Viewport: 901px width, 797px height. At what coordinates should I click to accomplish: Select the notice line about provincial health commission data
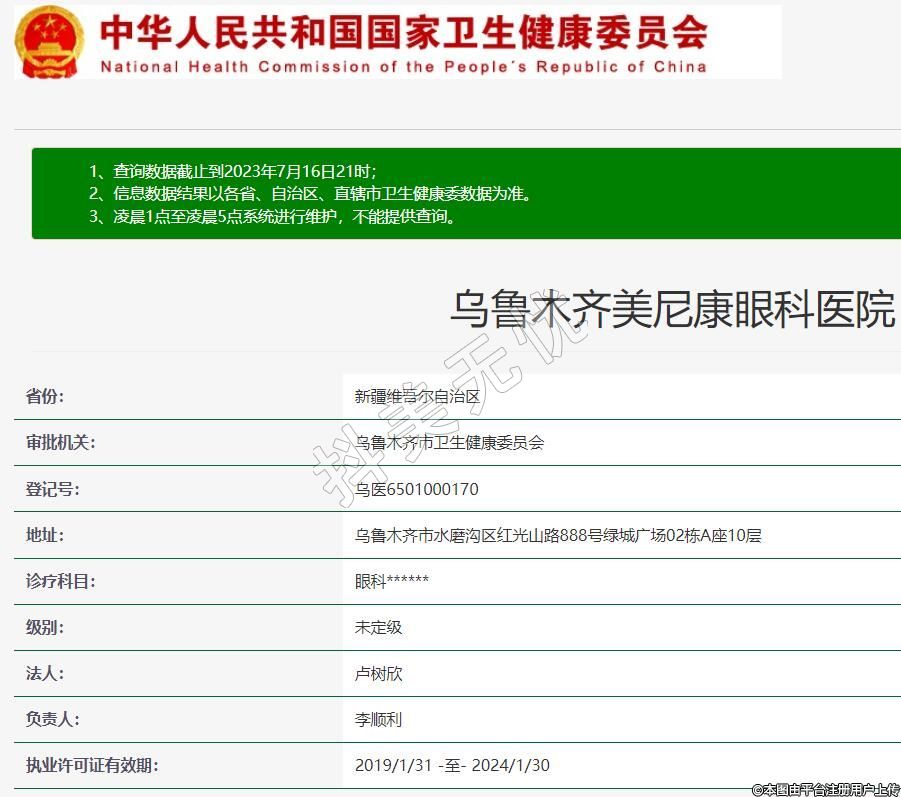point(309,194)
